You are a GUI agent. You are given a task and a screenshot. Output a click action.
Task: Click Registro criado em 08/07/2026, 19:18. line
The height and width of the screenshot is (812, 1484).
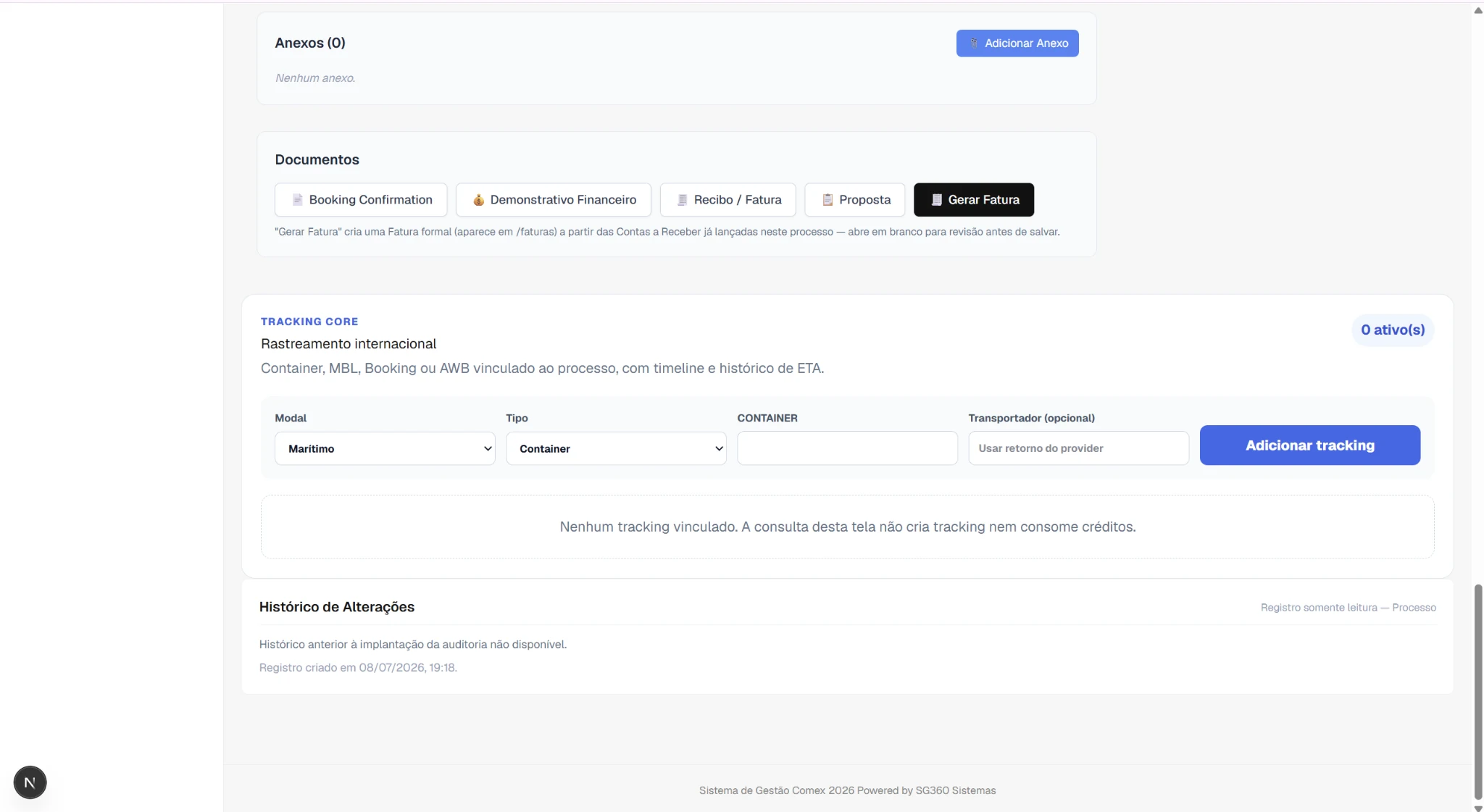coord(358,668)
